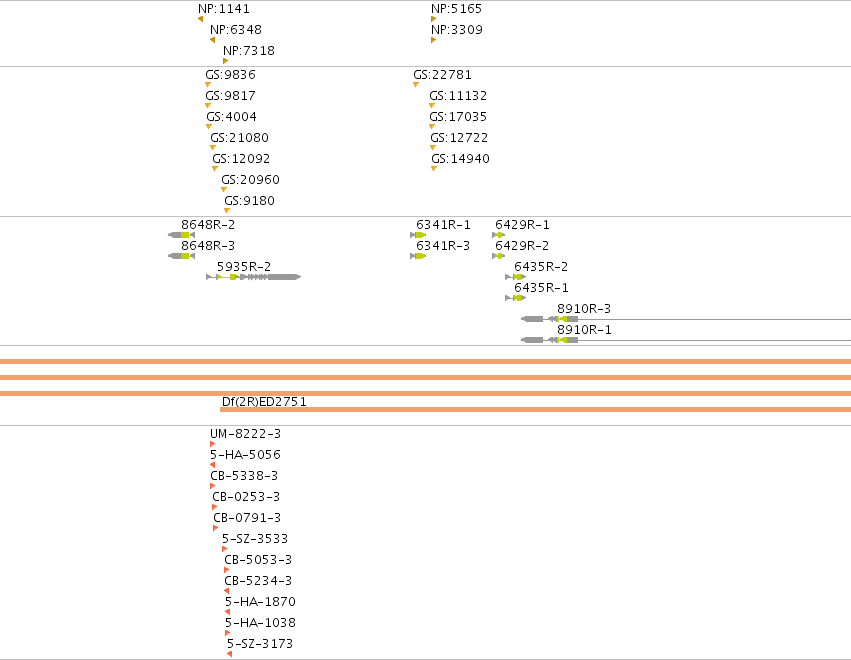Select the 5-HA-5056 label

tap(245, 455)
